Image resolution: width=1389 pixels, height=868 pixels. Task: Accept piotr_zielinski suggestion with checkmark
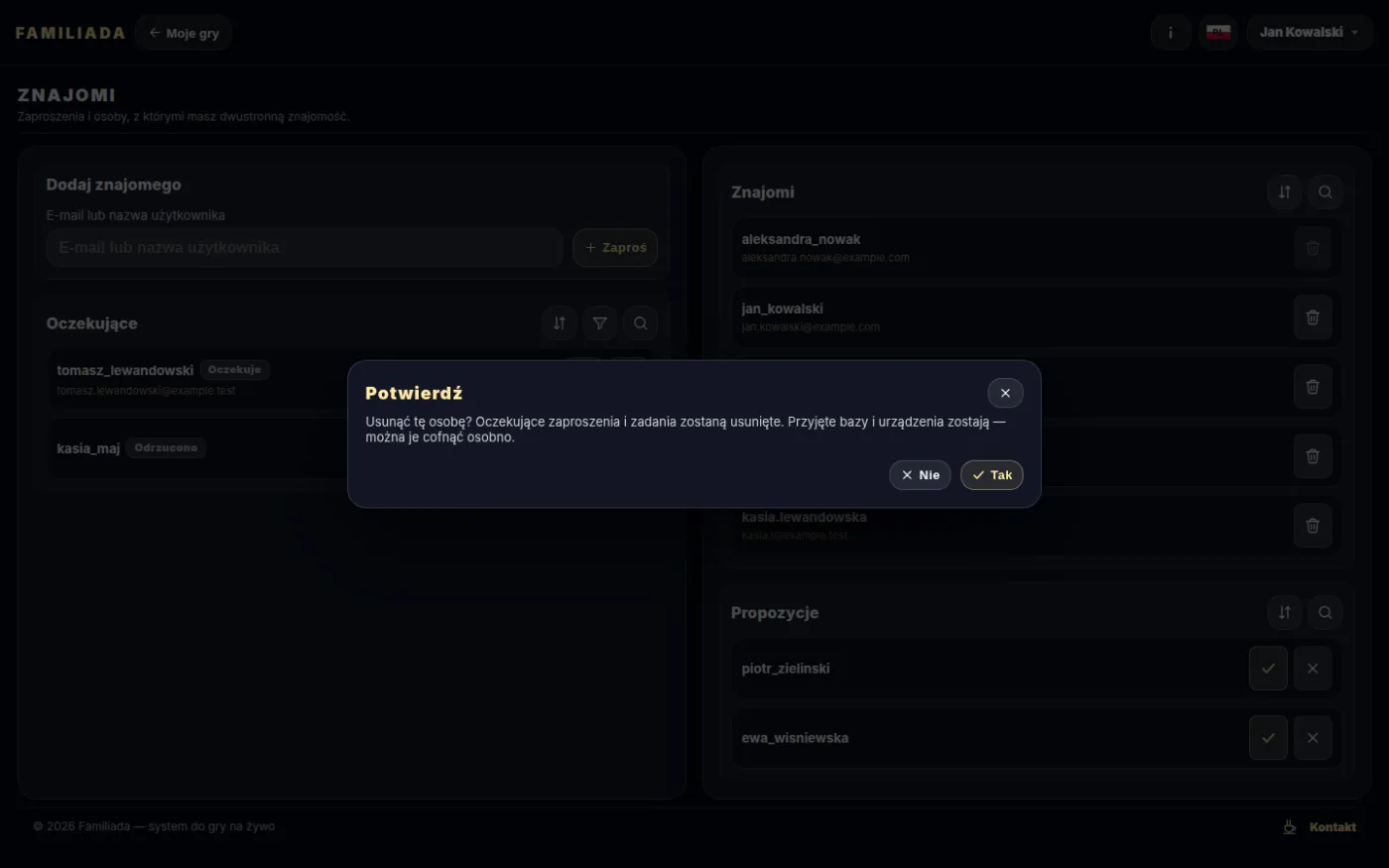1268,669
